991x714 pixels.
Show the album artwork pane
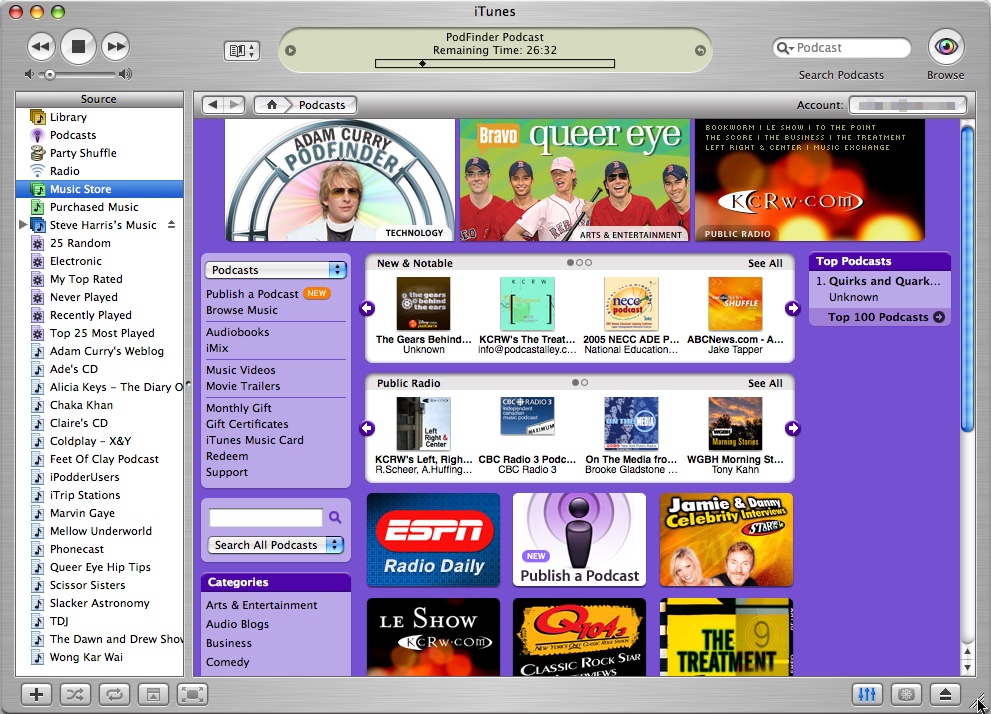[152, 694]
